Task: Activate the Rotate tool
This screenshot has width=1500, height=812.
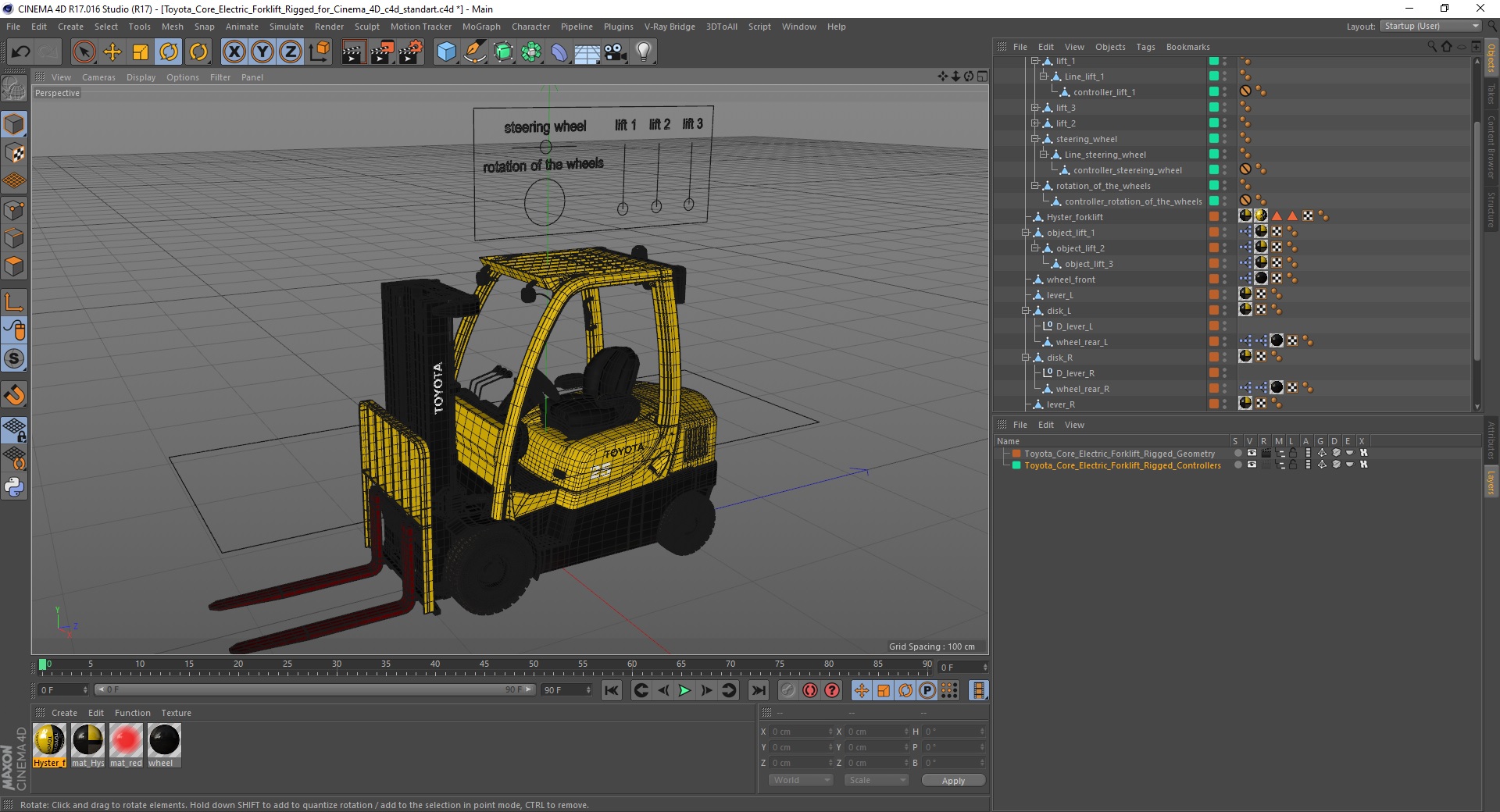Action: pyautogui.click(x=169, y=52)
